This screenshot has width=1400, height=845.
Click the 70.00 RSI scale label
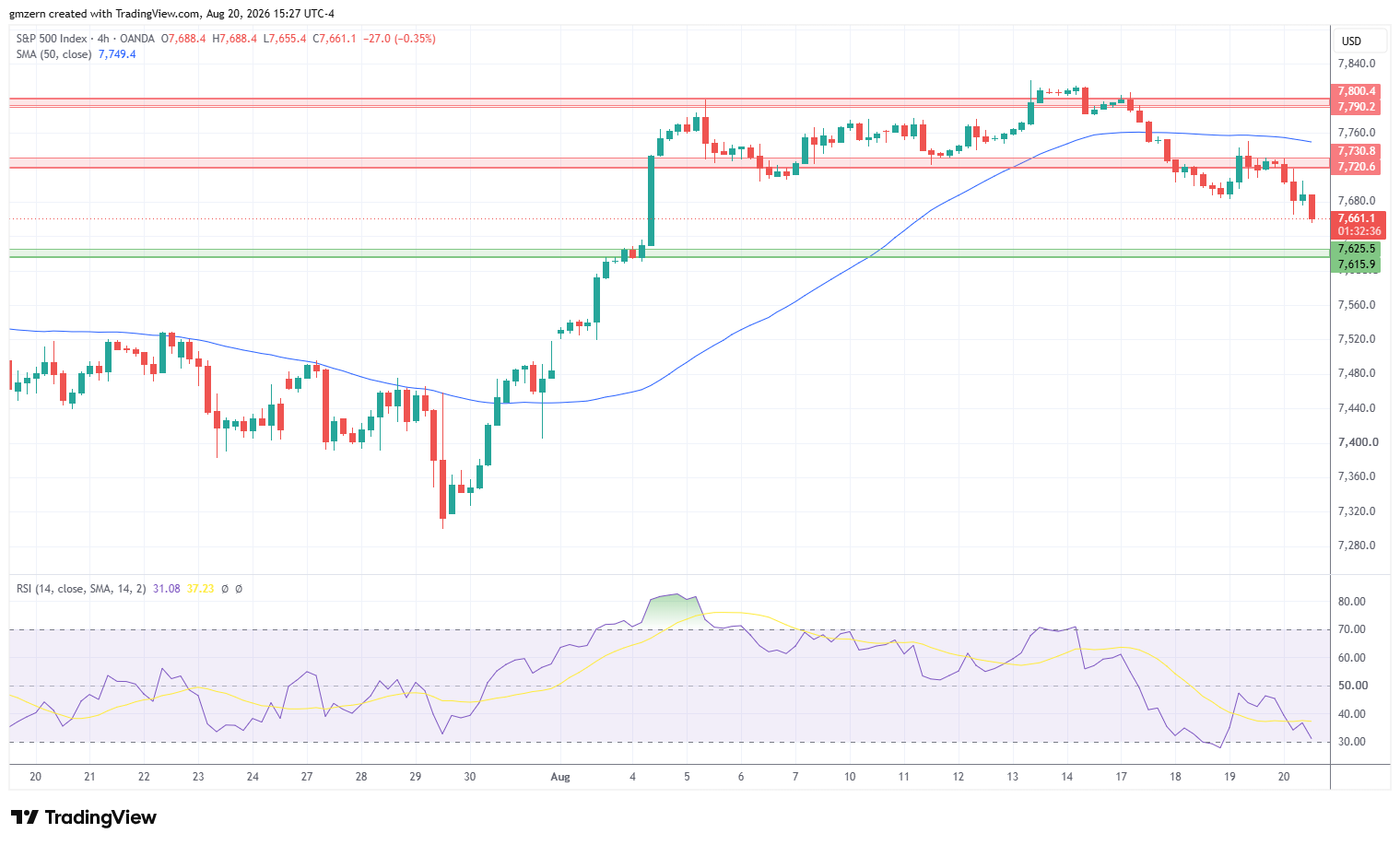pos(1353,629)
